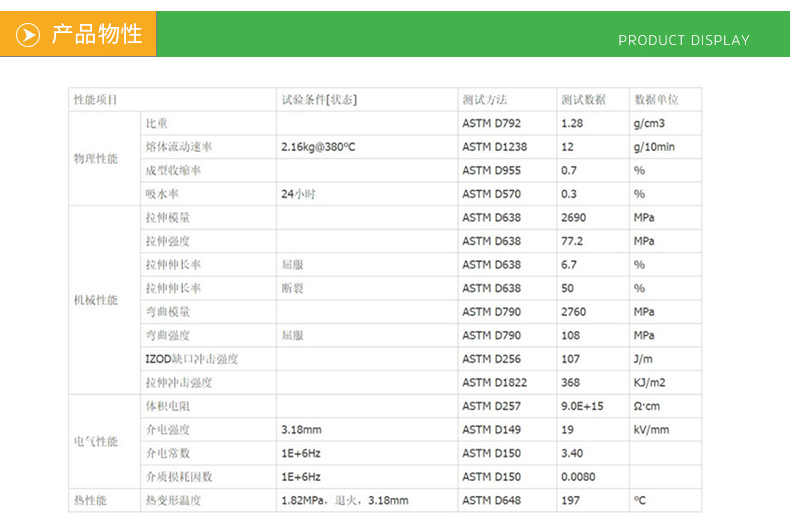Click the 成型收缩率 property cell
Viewport: 790px width, 528px height.
tap(208, 170)
